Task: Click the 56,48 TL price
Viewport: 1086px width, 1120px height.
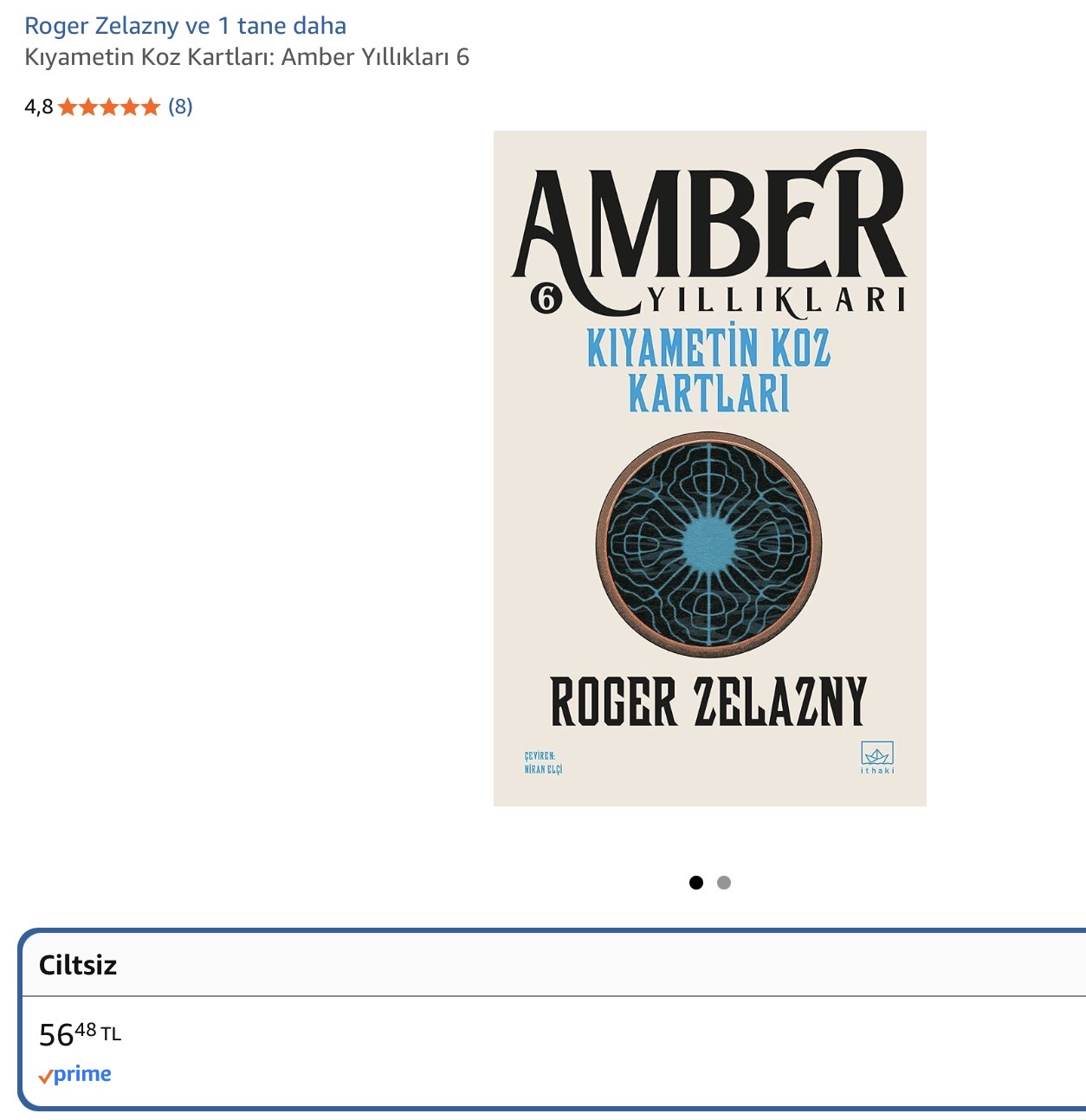Action: point(80,1033)
